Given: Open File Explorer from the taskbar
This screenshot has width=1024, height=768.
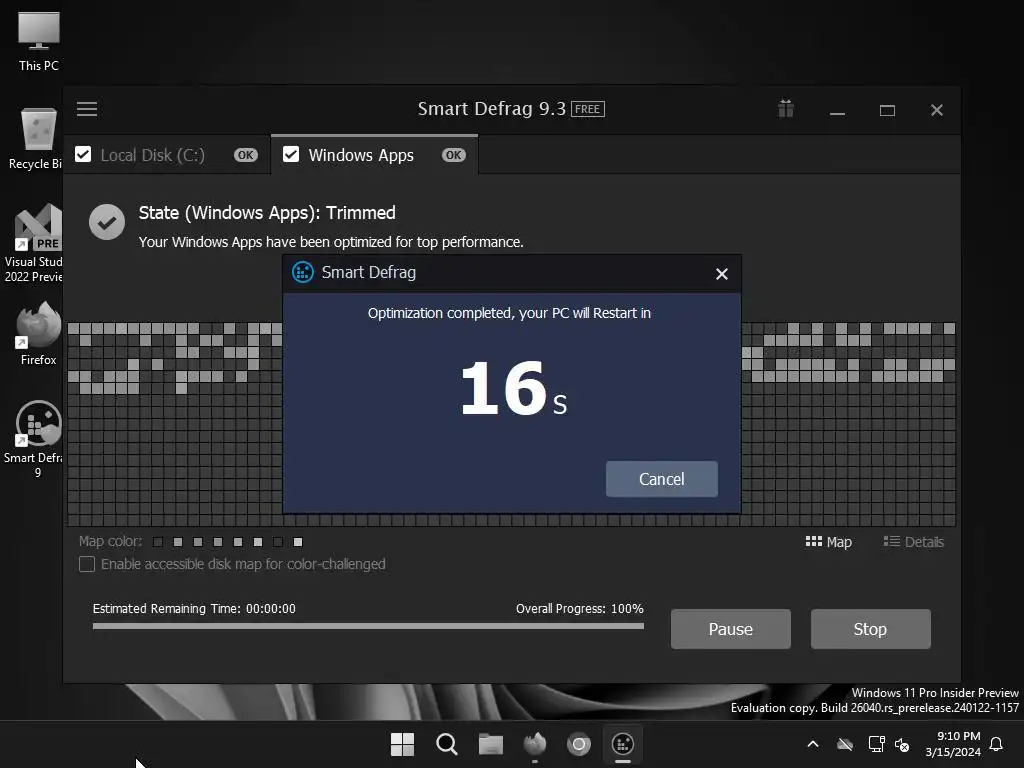Looking at the screenshot, I should (490, 744).
